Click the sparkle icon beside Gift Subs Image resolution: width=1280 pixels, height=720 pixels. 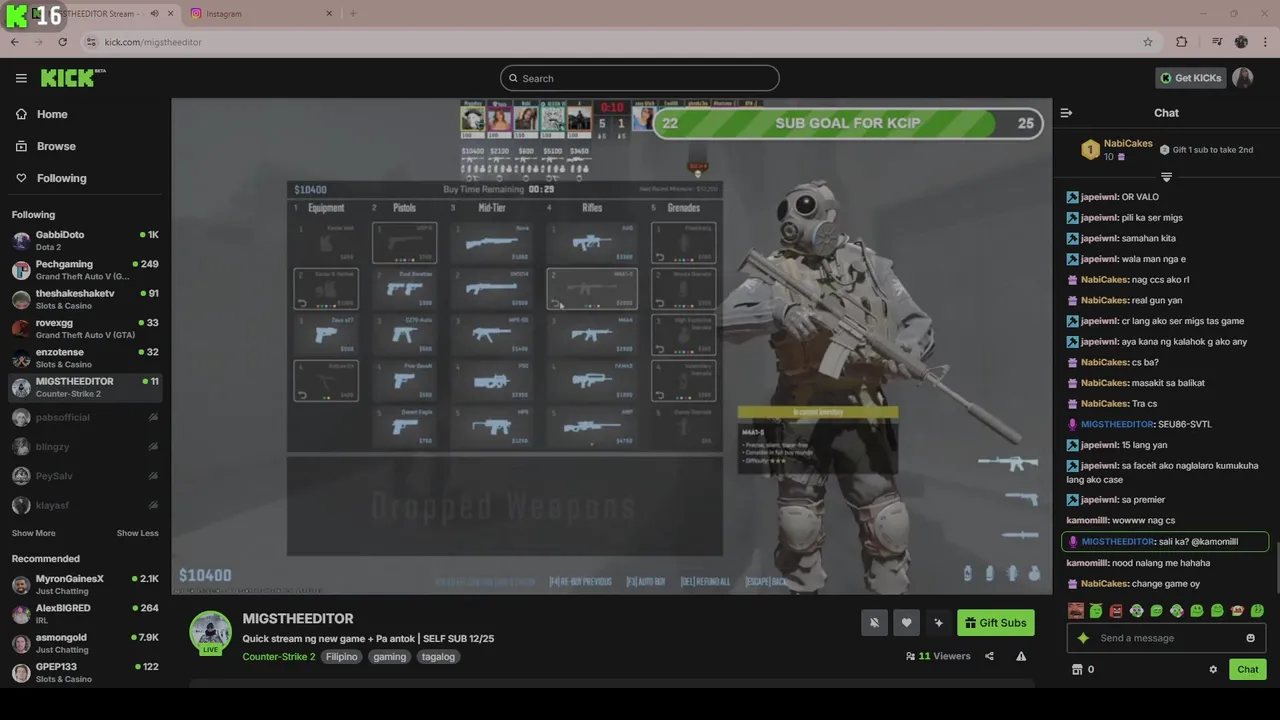pos(938,623)
